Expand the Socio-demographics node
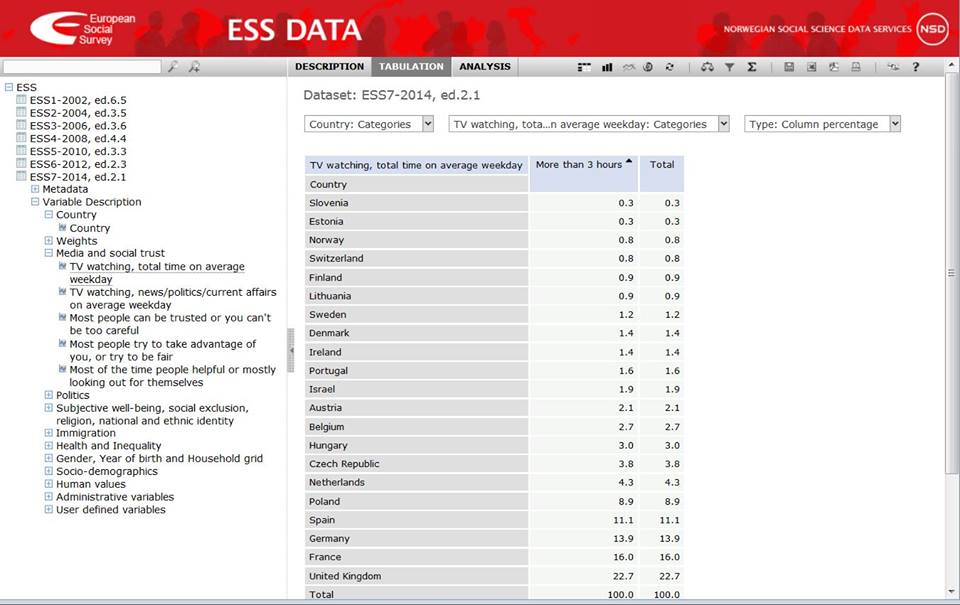 (x=48, y=471)
